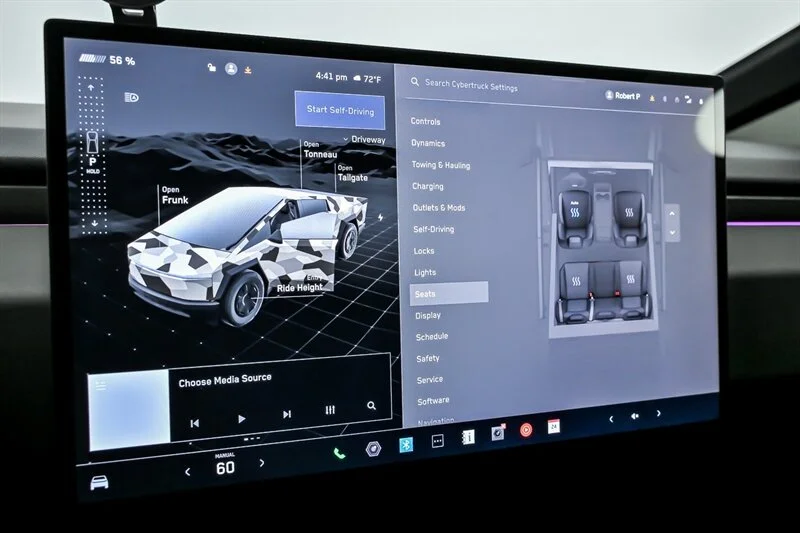Select the Seats menu item
This screenshot has height=533, width=800.
coord(449,294)
